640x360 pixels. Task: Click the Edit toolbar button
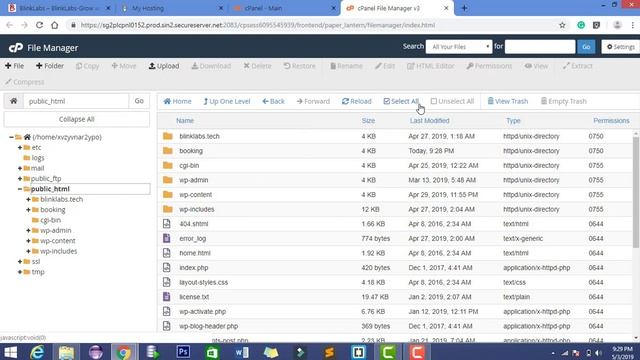(385, 66)
